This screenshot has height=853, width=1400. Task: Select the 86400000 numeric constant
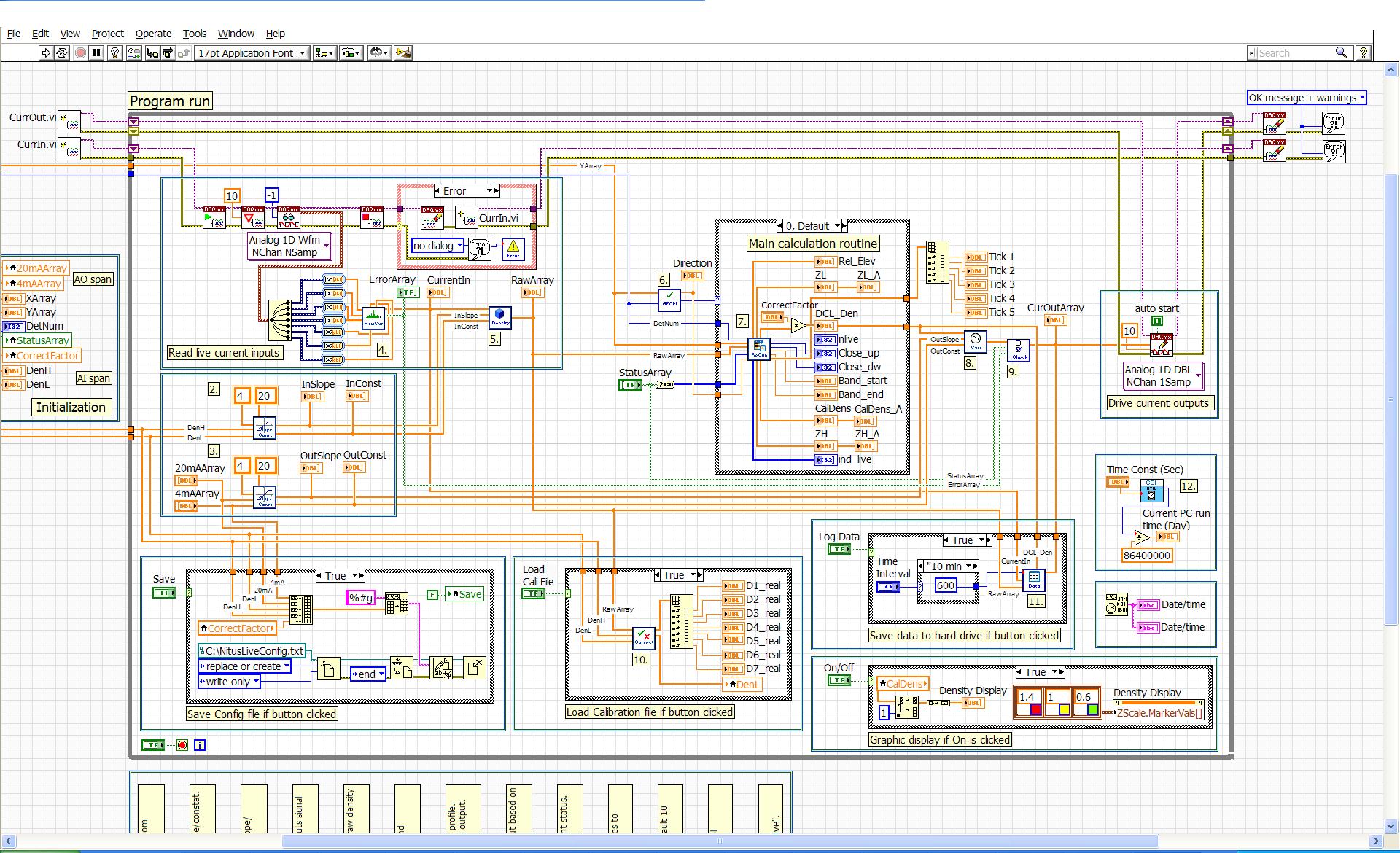(1147, 556)
